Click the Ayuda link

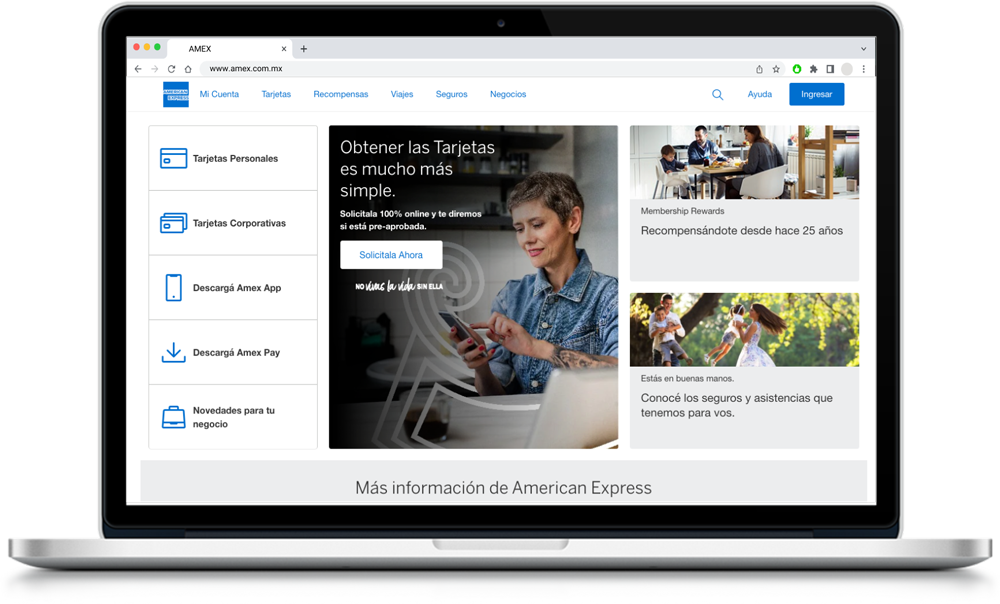760,94
